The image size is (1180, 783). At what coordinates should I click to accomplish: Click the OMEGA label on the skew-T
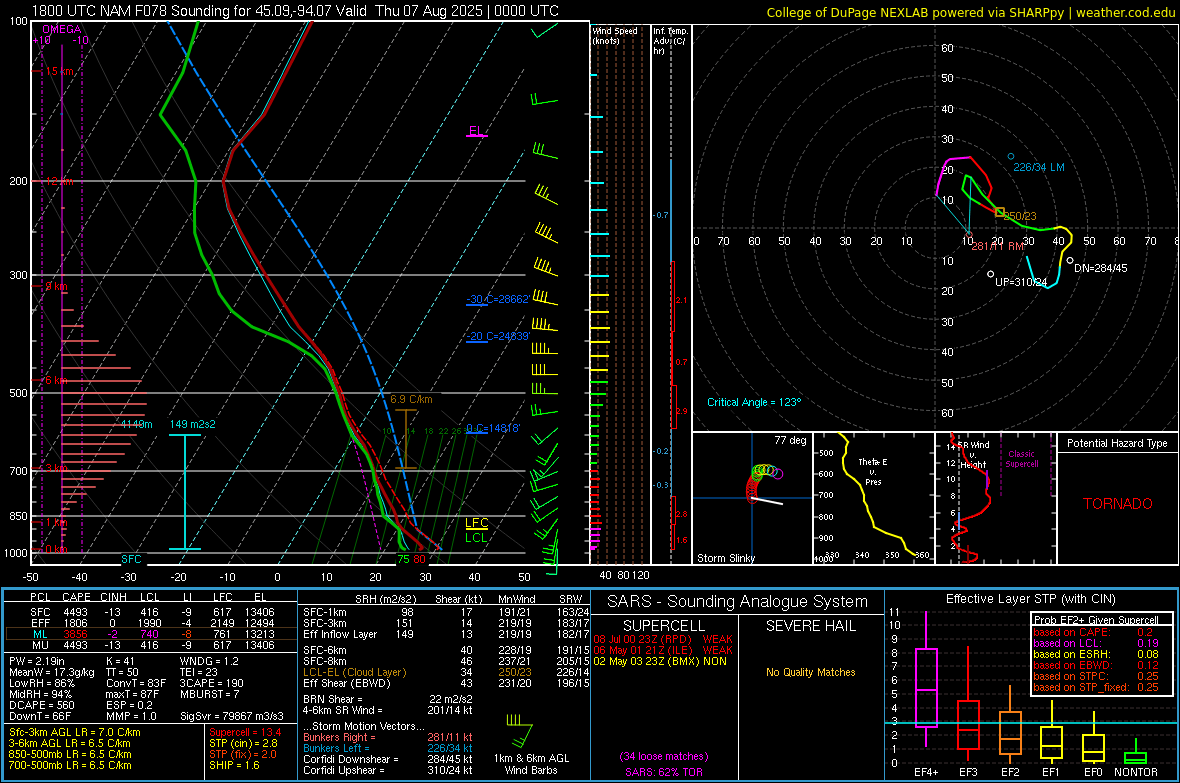[62, 29]
